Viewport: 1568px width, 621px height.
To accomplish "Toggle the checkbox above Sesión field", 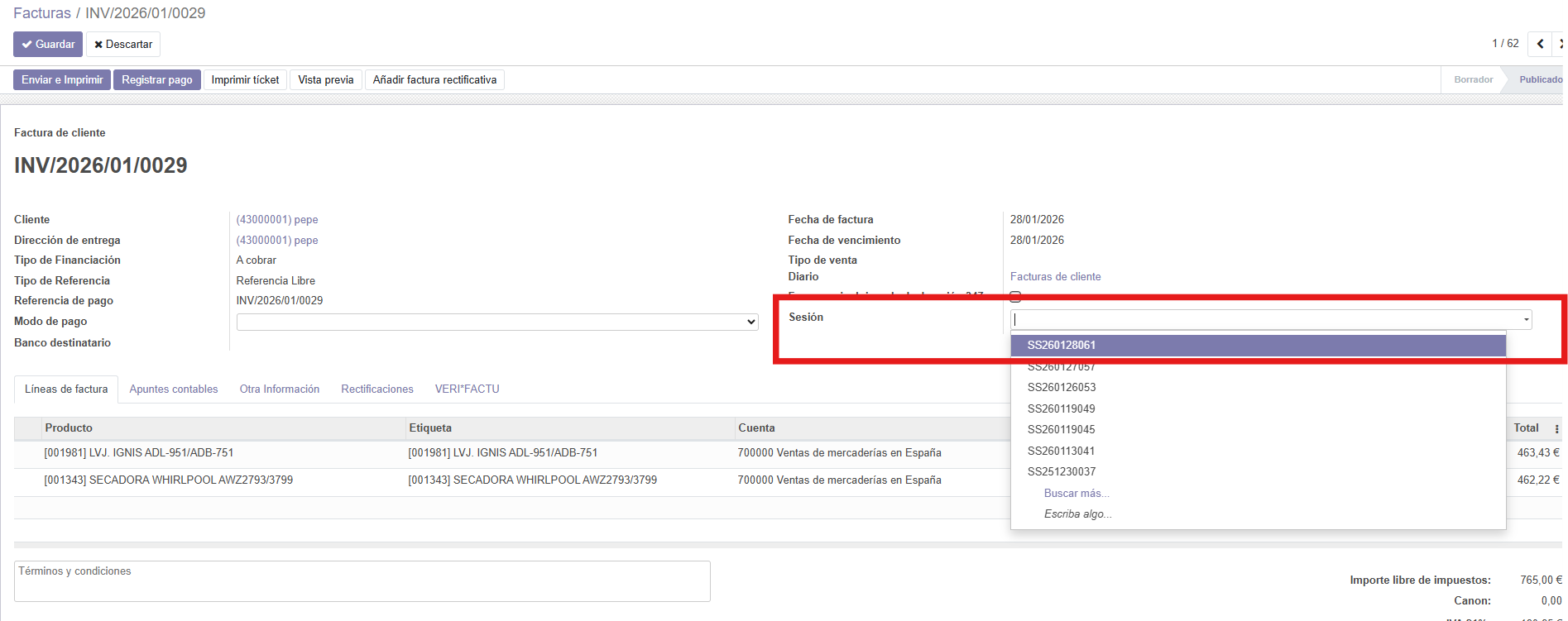I will (x=1015, y=297).
